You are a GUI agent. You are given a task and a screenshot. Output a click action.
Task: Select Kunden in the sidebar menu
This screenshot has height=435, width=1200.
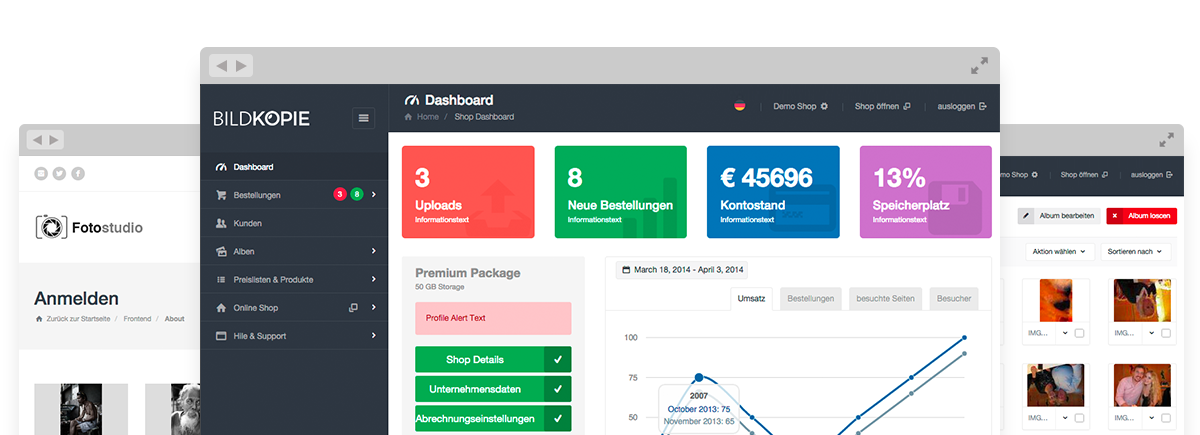tap(294, 223)
